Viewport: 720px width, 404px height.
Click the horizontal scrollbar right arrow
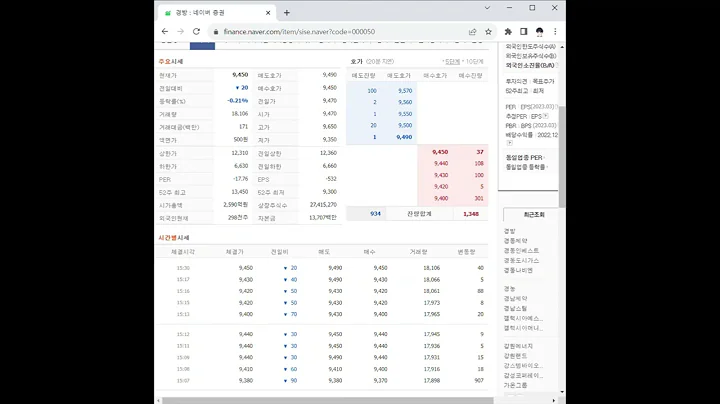pos(553,401)
